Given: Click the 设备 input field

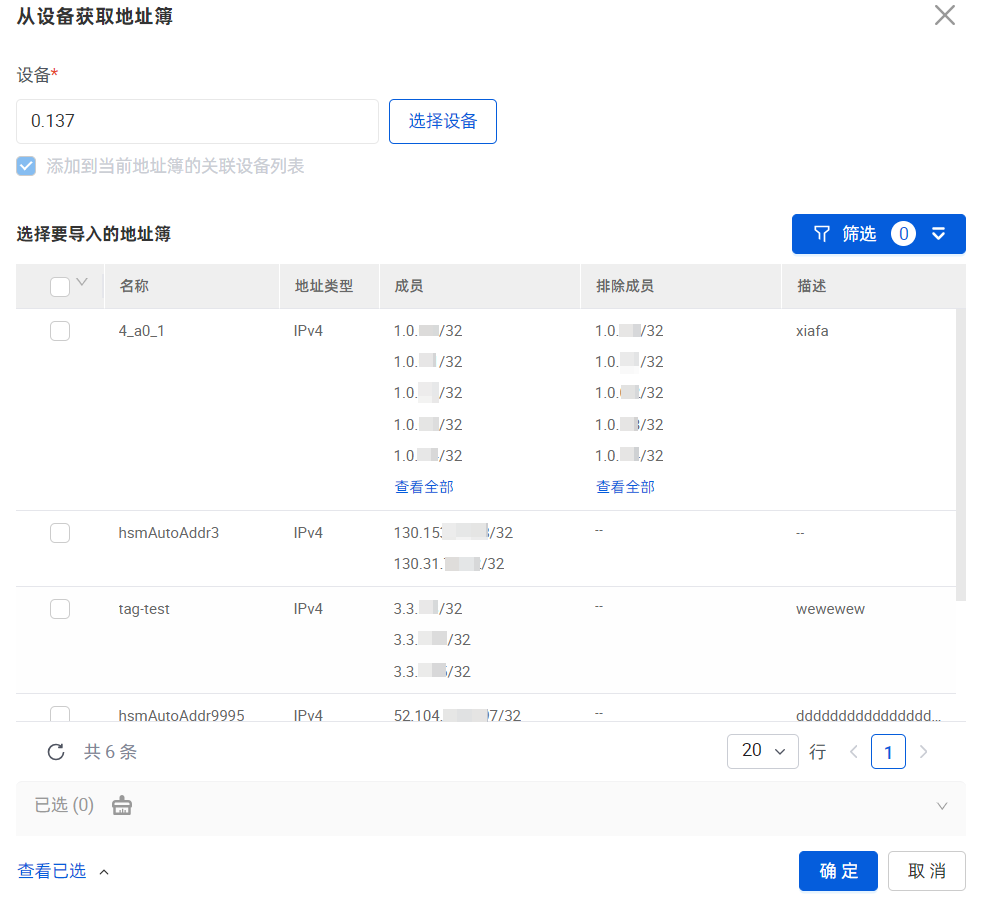Looking at the screenshot, I should coord(197,121).
